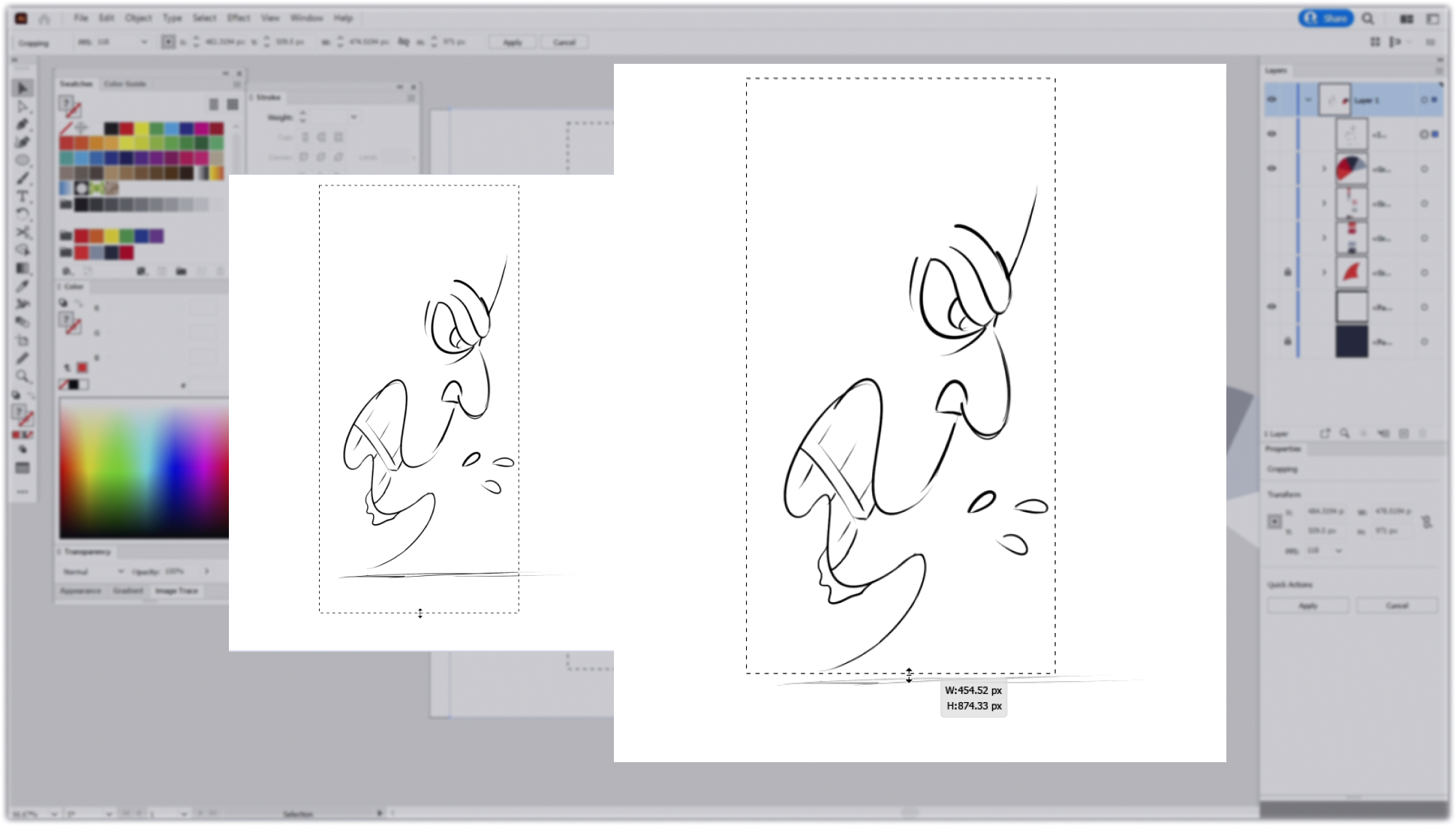
Task: Open the File menu
Action: pos(80,18)
